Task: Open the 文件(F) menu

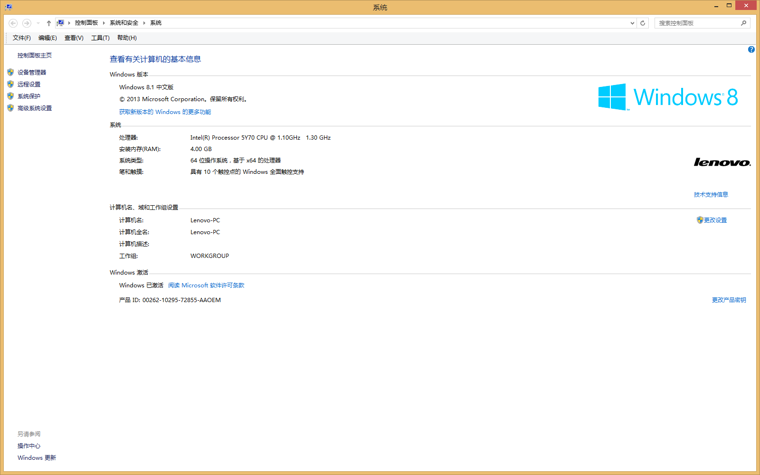Action: point(21,38)
